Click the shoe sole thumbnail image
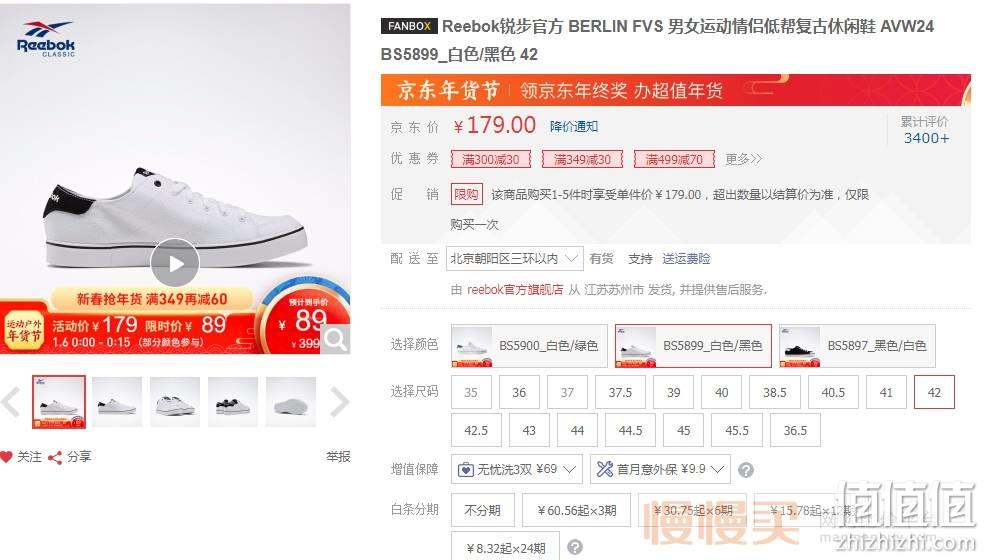985x560 pixels. pyautogui.click(x=291, y=402)
